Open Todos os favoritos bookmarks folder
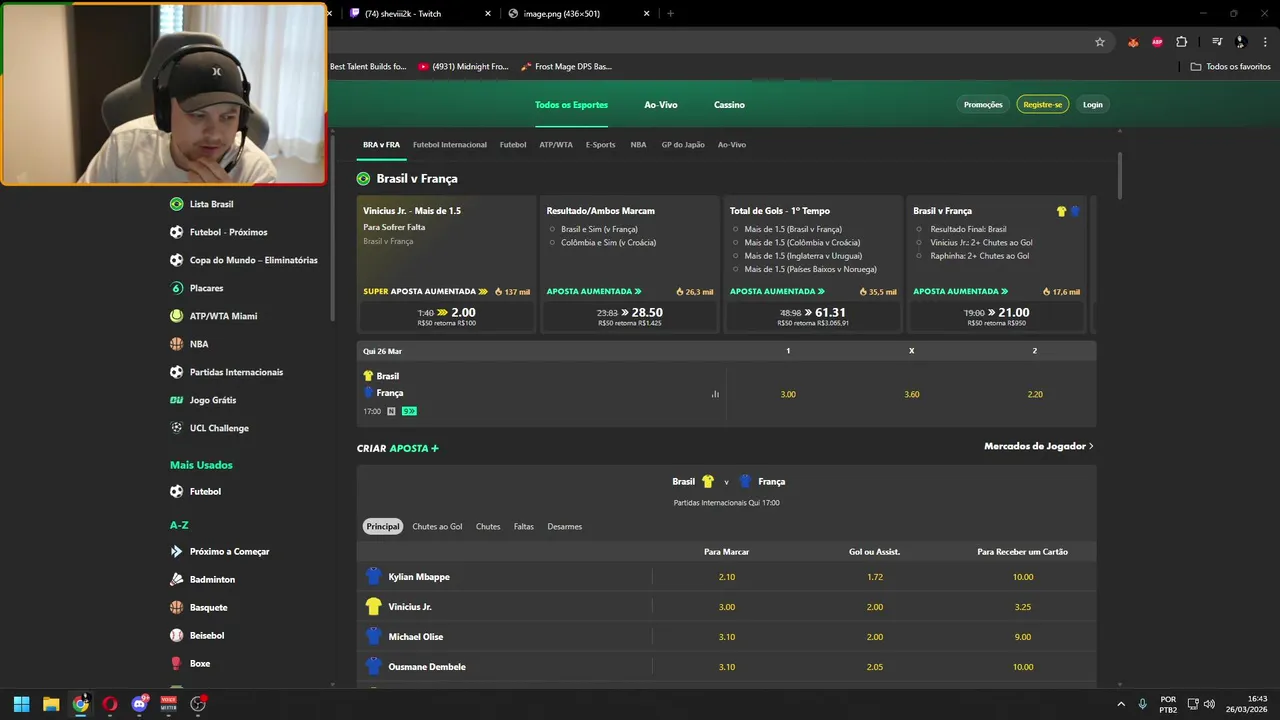 (1231, 67)
